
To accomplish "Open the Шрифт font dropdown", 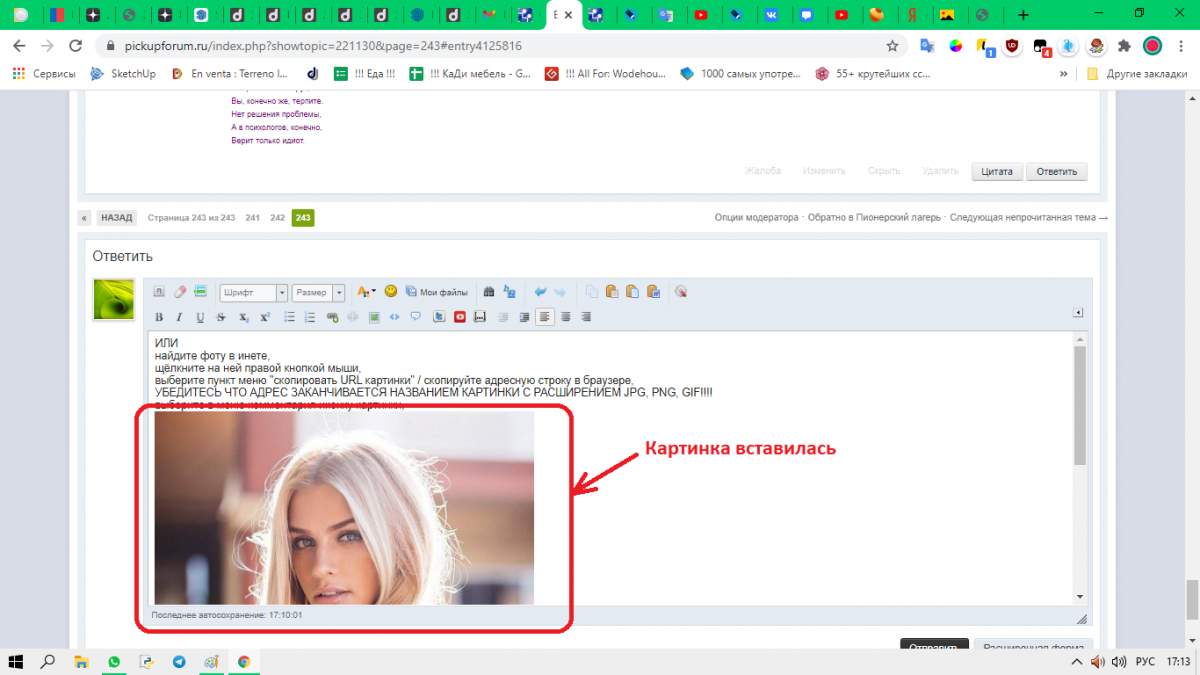I will pos(253,292).
